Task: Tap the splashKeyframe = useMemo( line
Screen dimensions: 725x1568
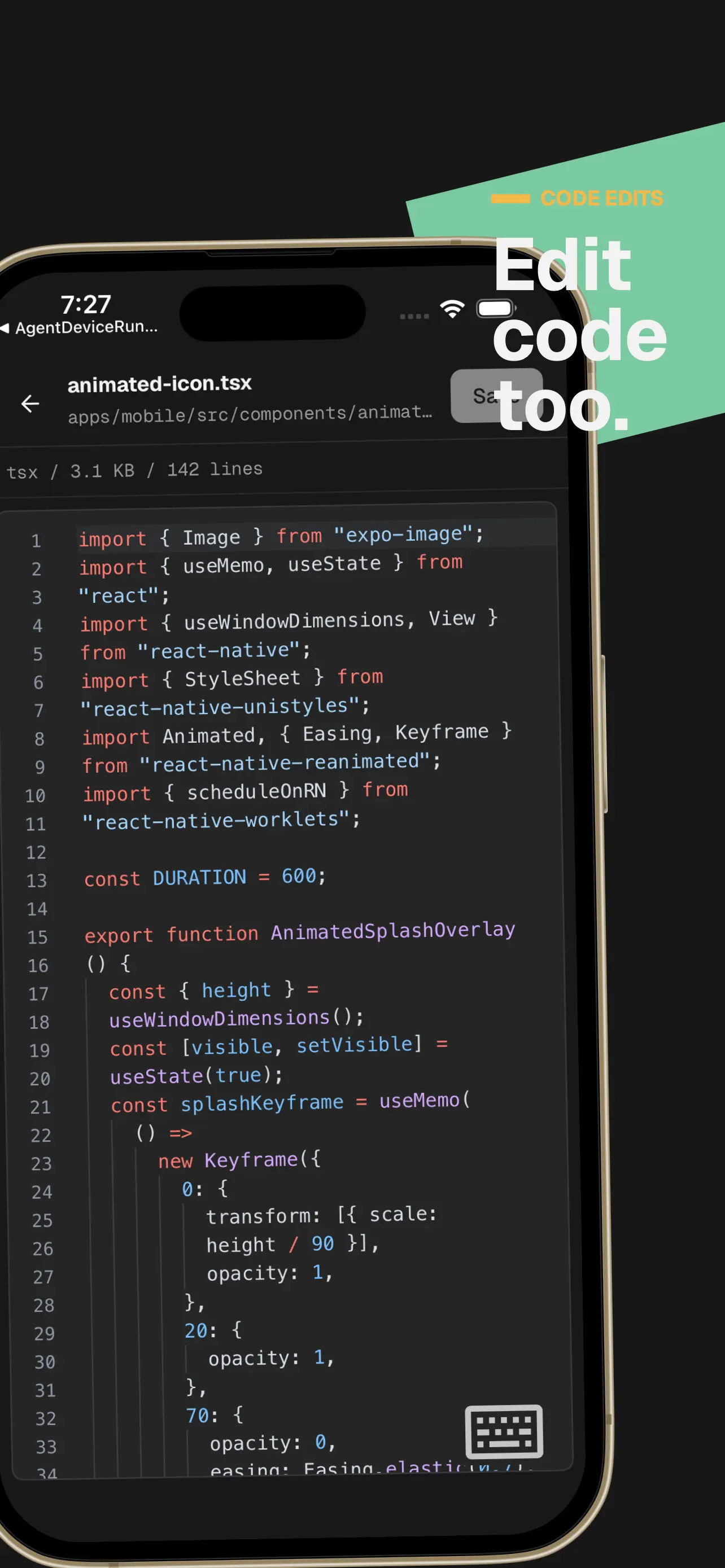Action: (290, 1102)
